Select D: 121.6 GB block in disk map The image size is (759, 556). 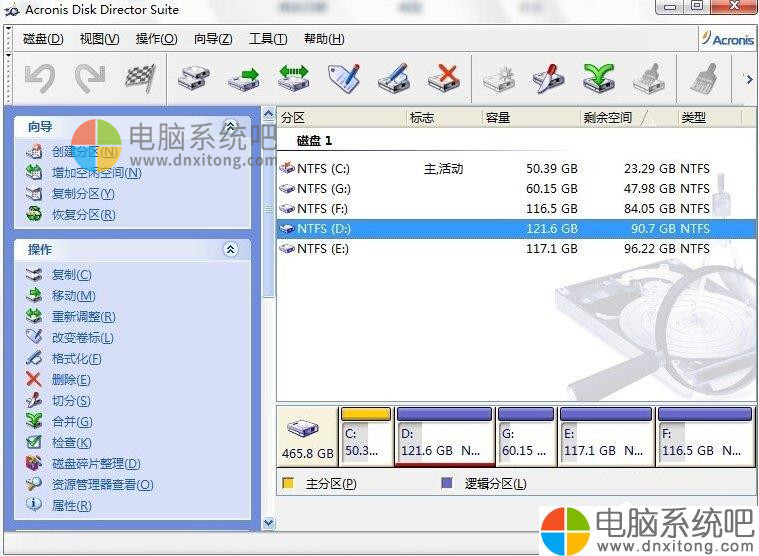pyautogui.click(x=444, y=437)
